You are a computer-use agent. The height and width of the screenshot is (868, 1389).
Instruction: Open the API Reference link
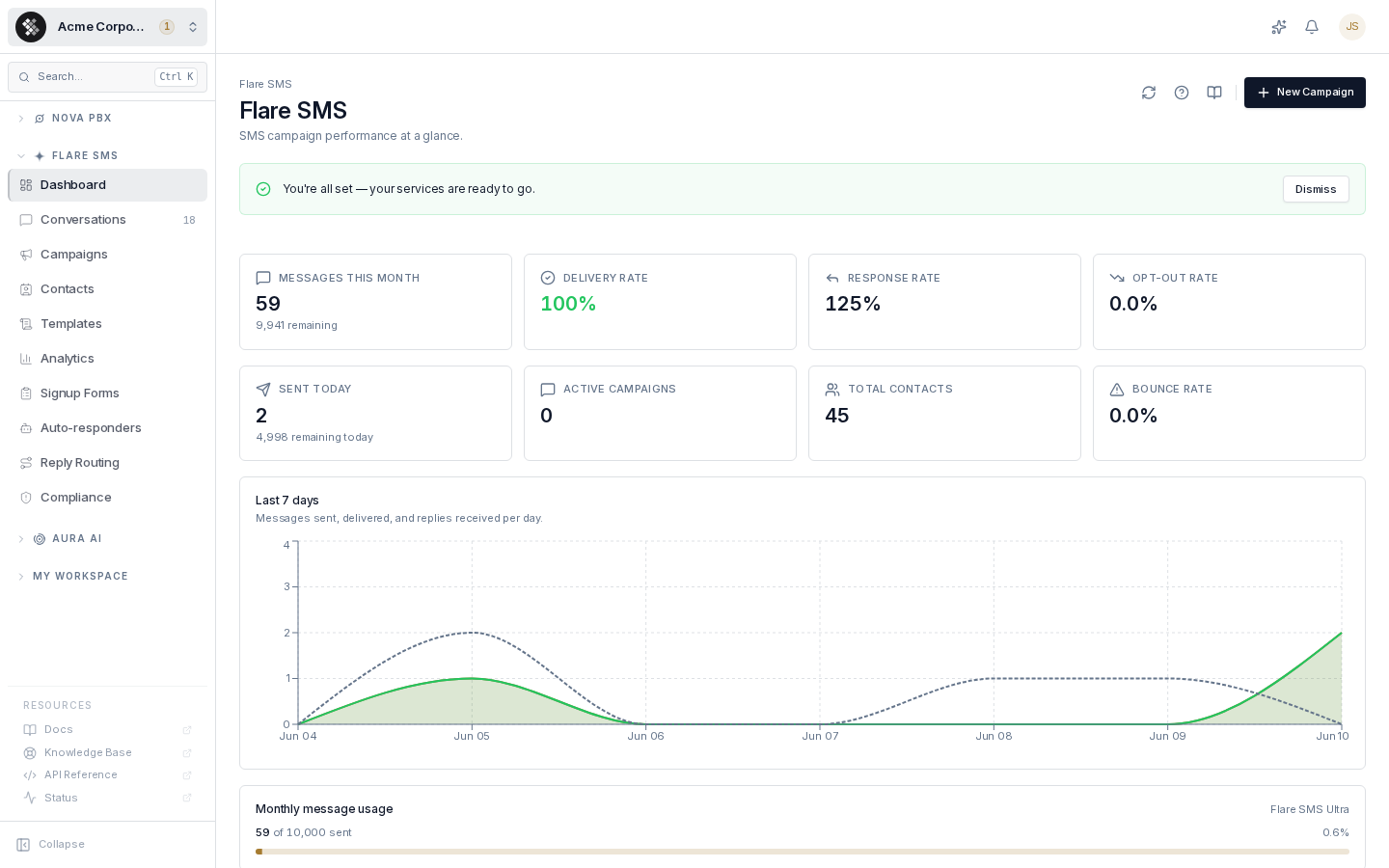(107, 775)
